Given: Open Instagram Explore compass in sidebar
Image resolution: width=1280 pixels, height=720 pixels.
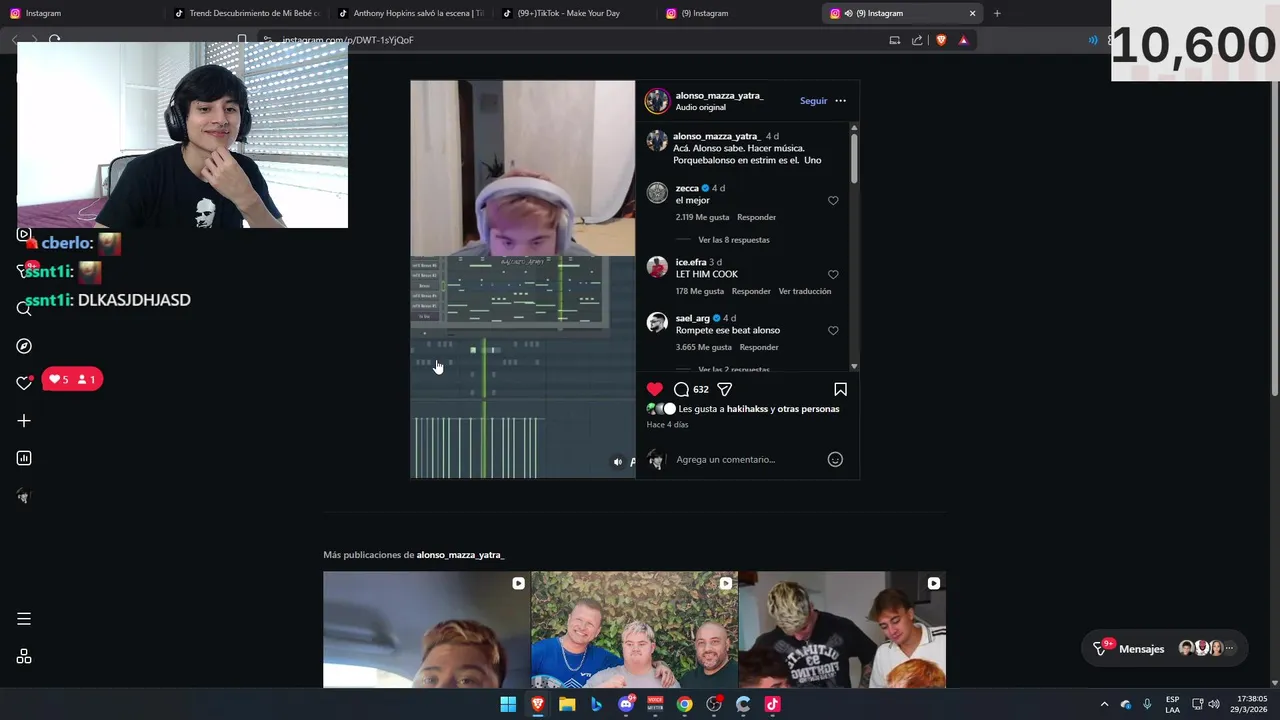Looking at the screenshot, I should (x=24, y=346).
